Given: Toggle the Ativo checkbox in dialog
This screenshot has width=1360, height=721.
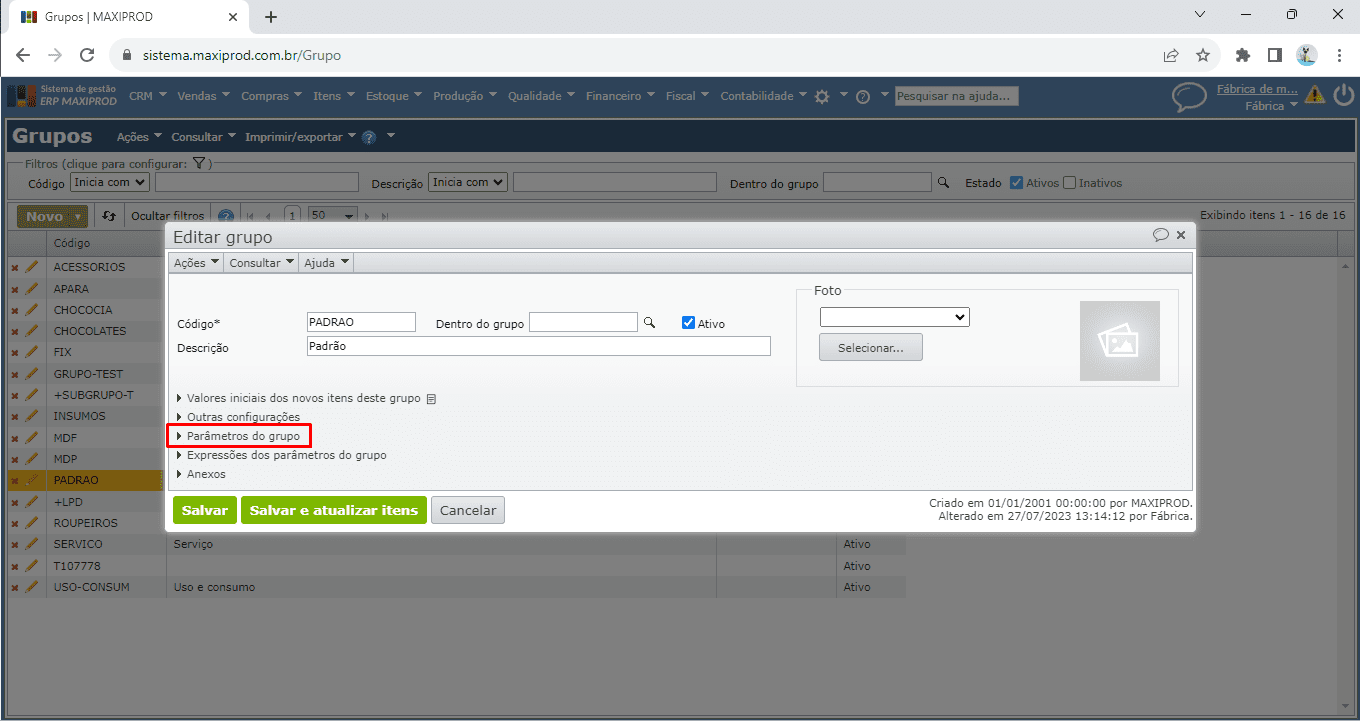Looking at the screenshot, I should 688,323.
